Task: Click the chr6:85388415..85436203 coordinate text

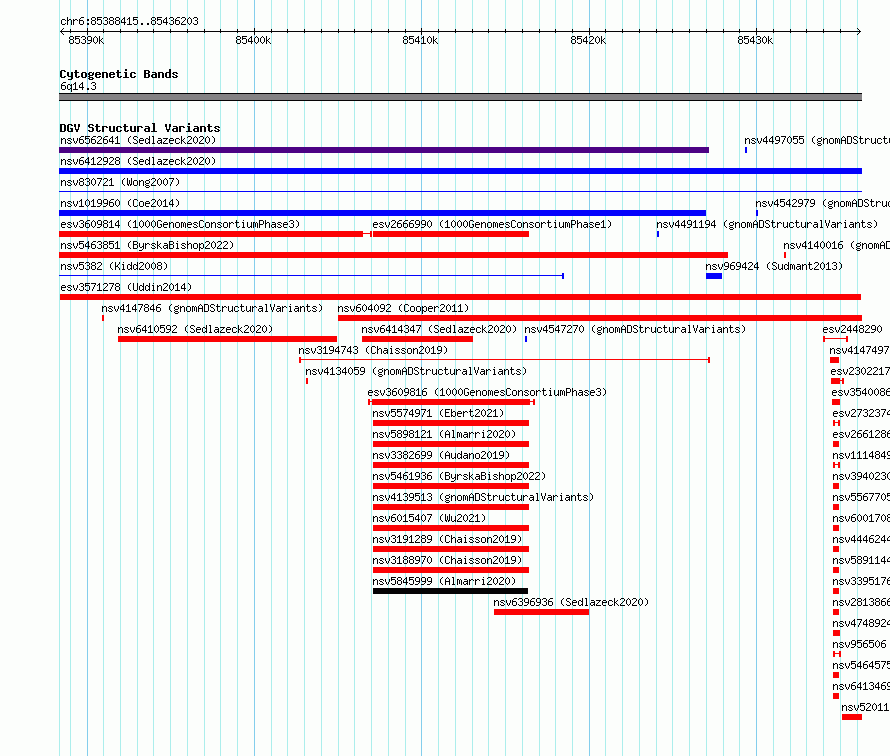Action: coord(129,21)
